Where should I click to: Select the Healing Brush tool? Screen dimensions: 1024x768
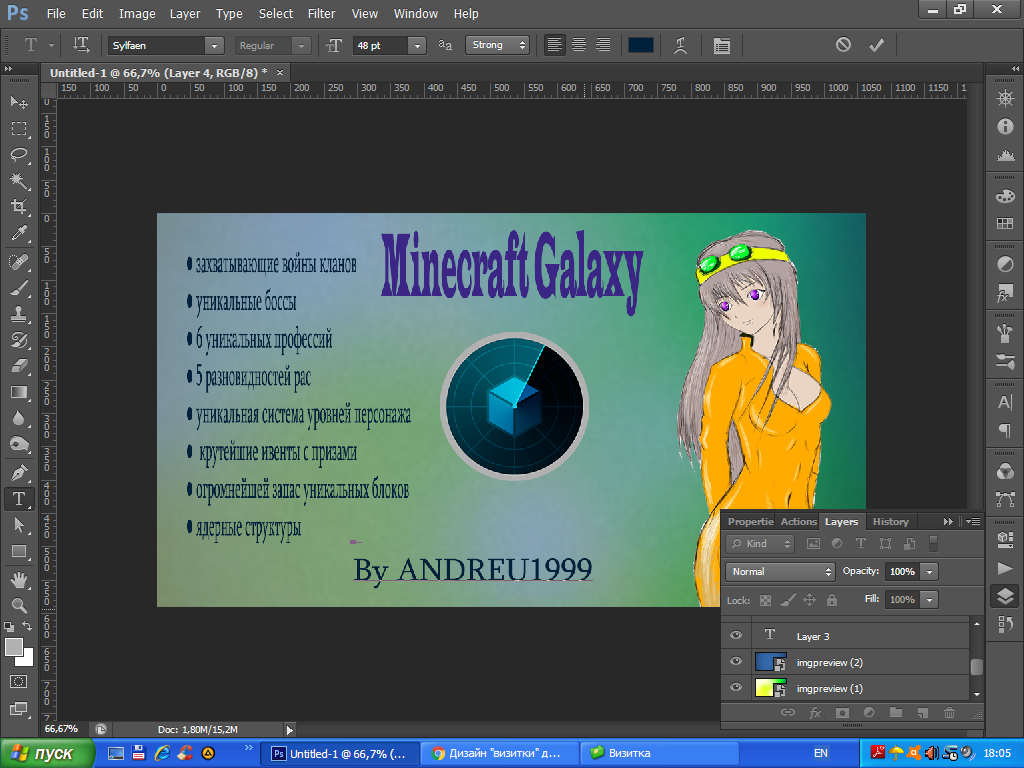[x=19, y=262]
